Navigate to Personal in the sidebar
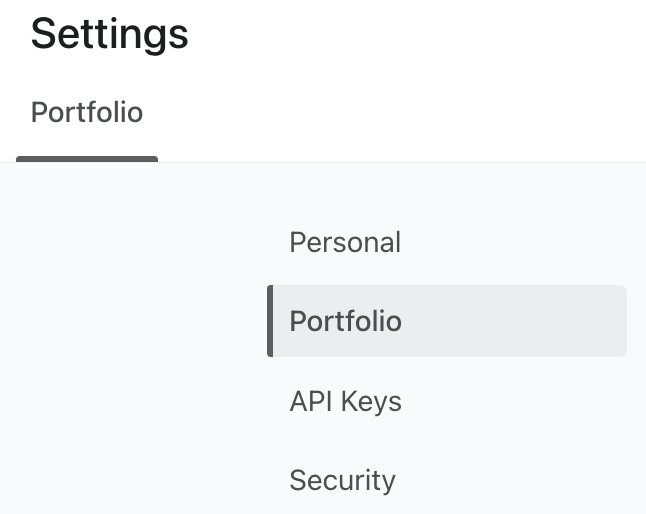This screenshot has width=646, height=514. pos(345,243)
